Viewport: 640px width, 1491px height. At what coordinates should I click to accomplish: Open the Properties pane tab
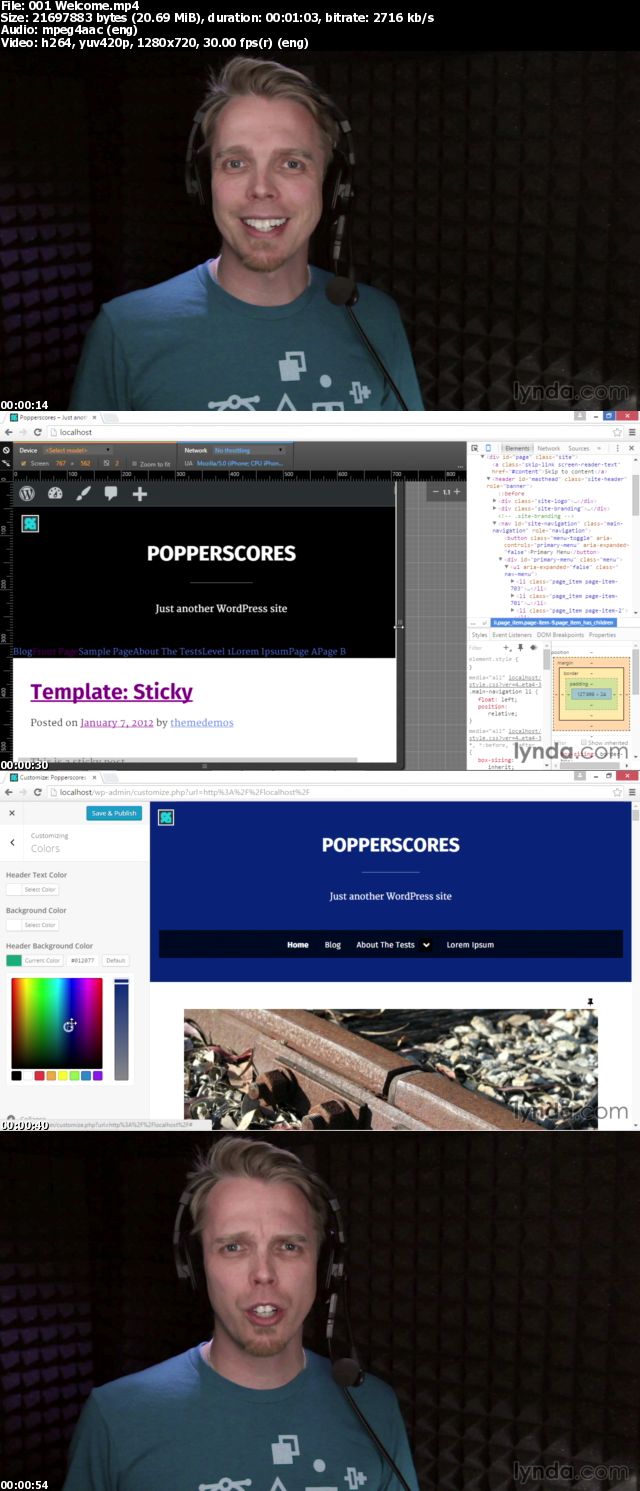pyautogui.click(x=603, y=635)
